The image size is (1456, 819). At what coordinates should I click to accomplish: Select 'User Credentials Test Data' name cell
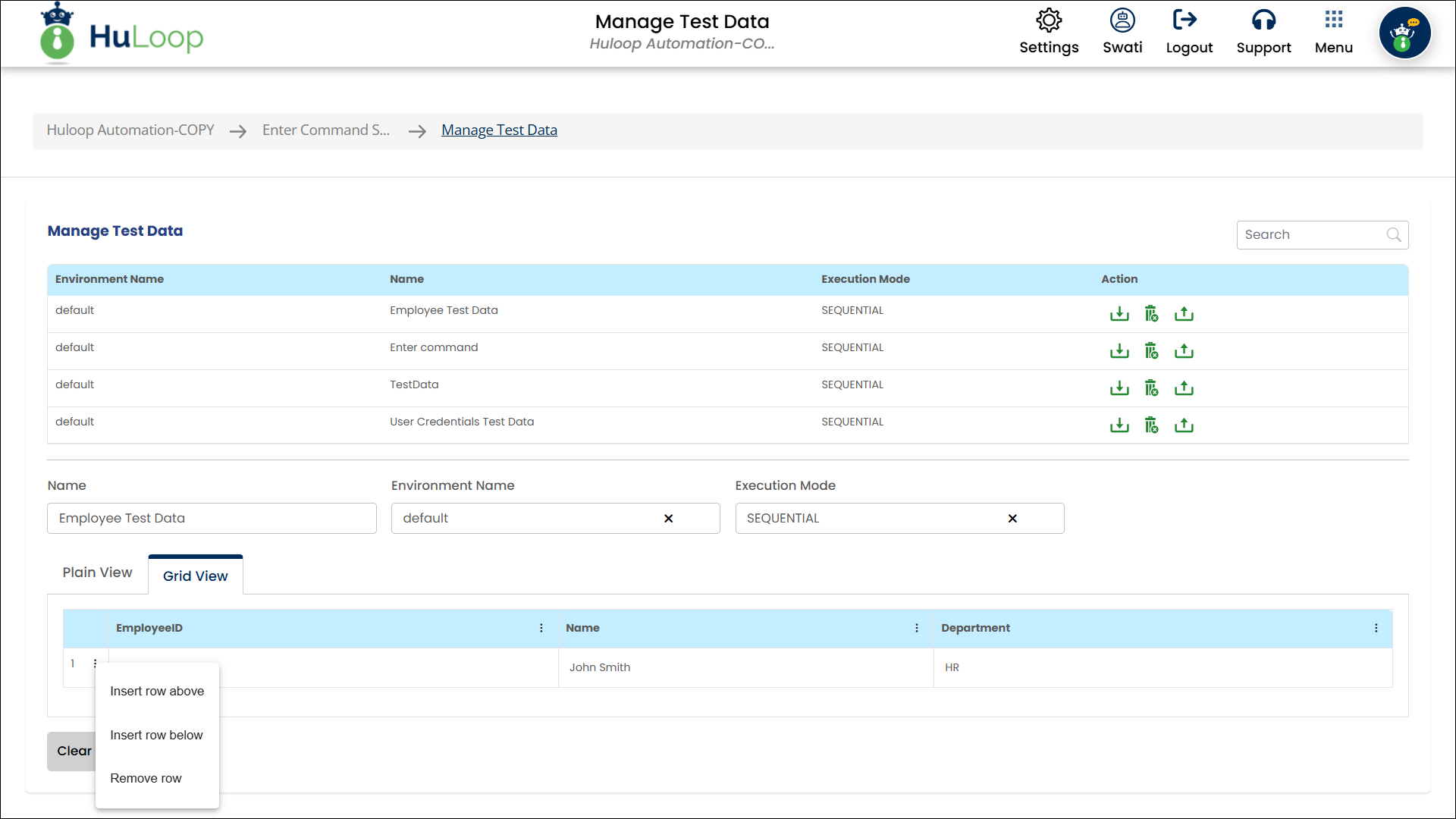462,422
